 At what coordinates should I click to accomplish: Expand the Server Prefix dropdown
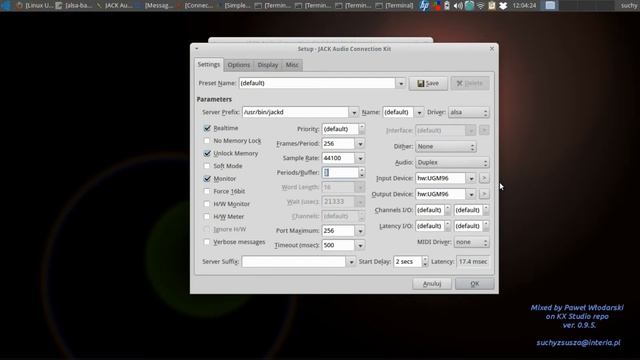354,112
